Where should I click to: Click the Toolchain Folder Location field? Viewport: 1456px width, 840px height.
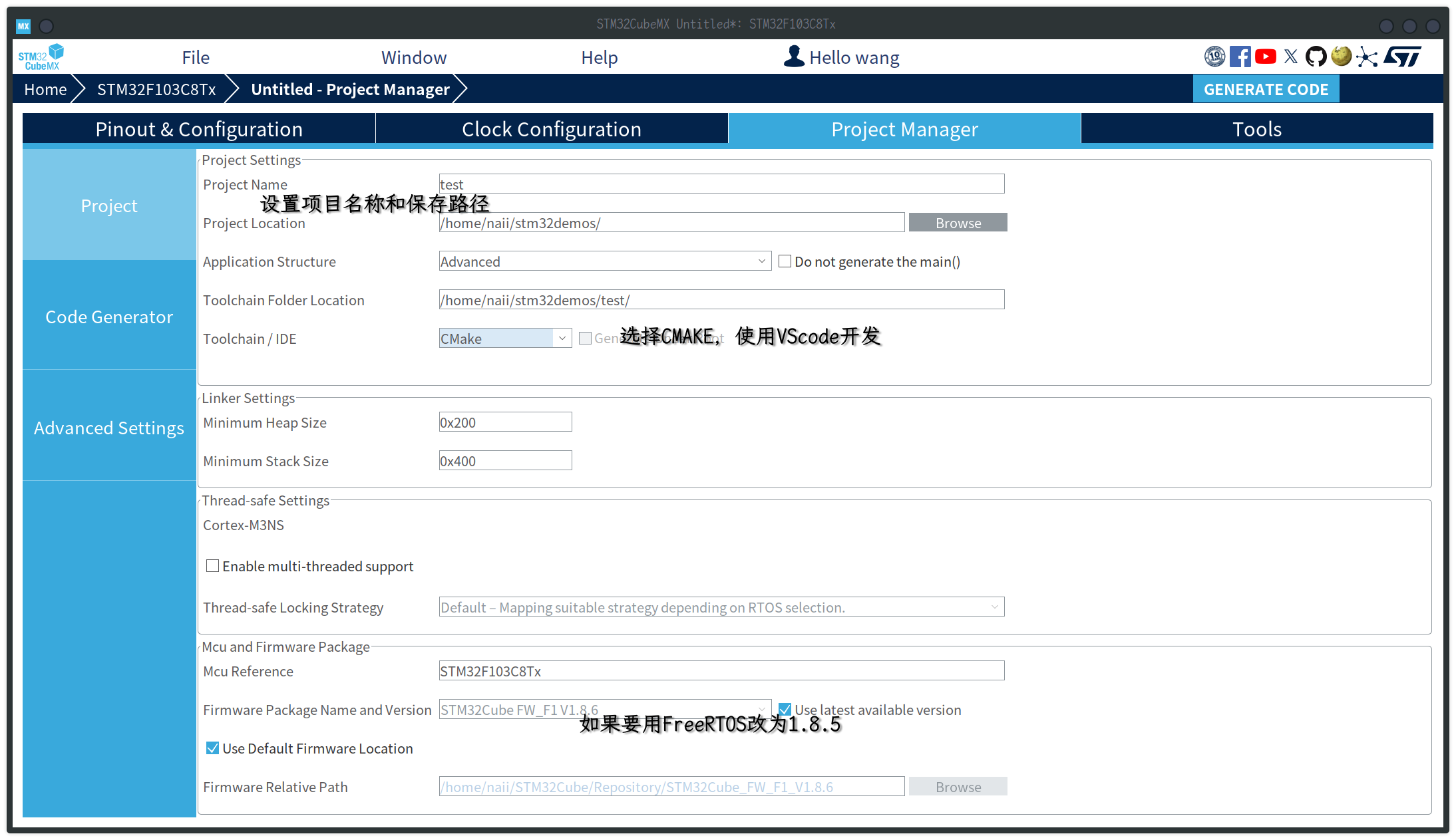click(721, 300)
